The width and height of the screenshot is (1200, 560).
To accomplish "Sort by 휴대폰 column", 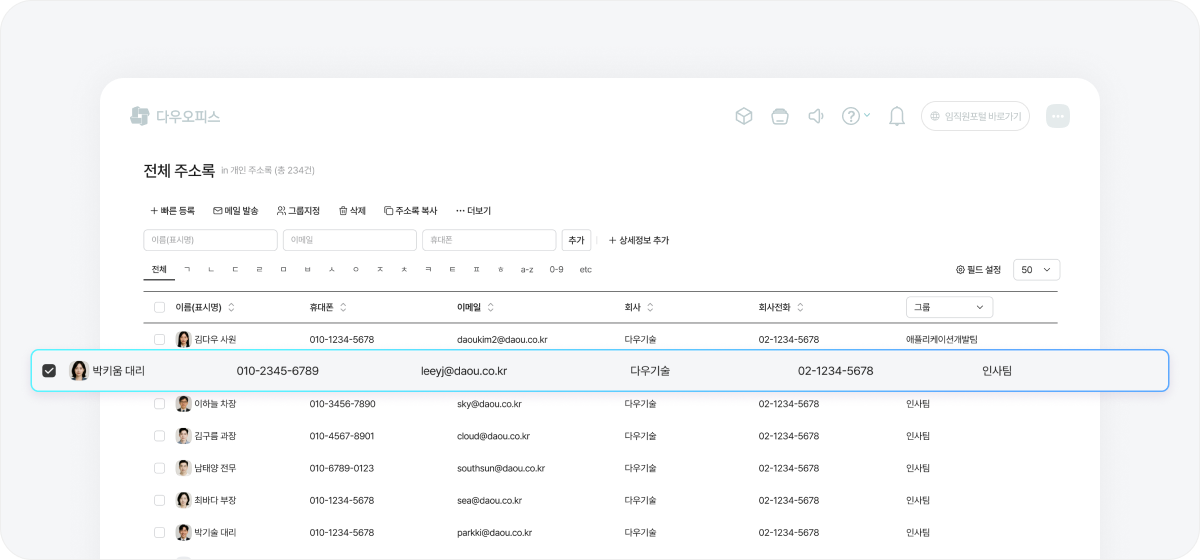I will (x=328, y=307).
